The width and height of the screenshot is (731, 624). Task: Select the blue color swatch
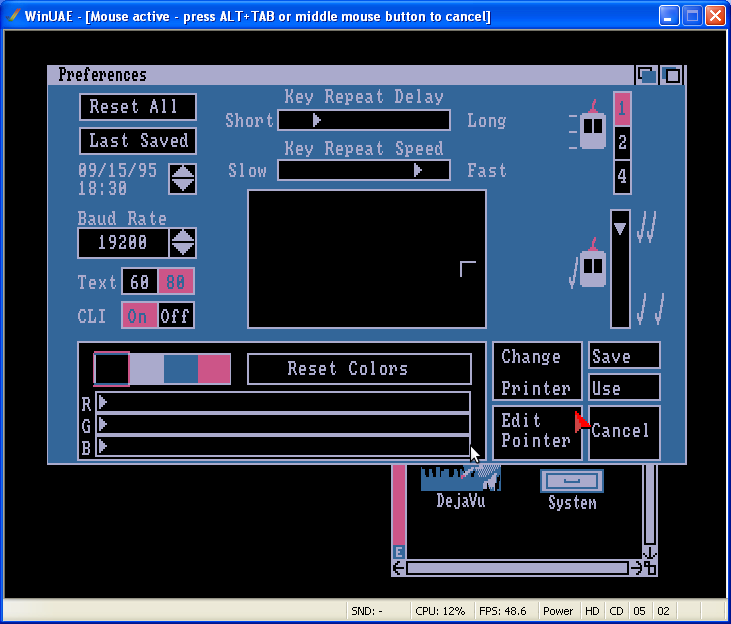[x=181, y=369]
